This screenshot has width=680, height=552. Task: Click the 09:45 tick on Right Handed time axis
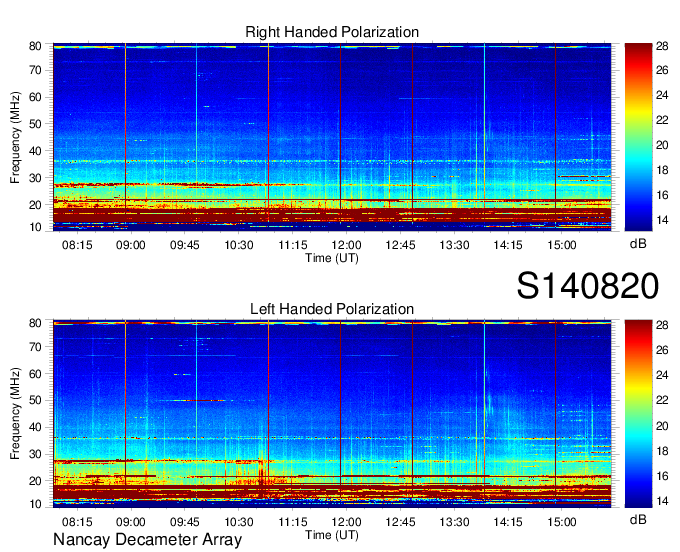click(x=185, y=245)
